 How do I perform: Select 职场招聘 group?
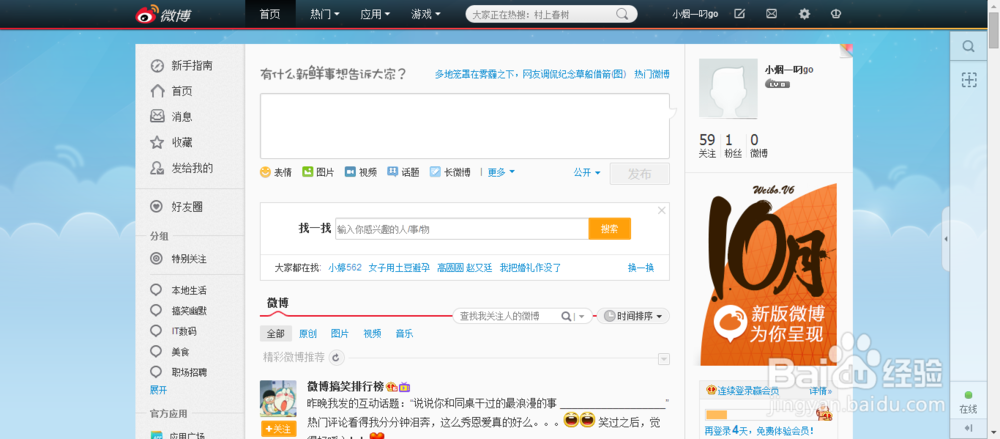(x=178, y=372)
